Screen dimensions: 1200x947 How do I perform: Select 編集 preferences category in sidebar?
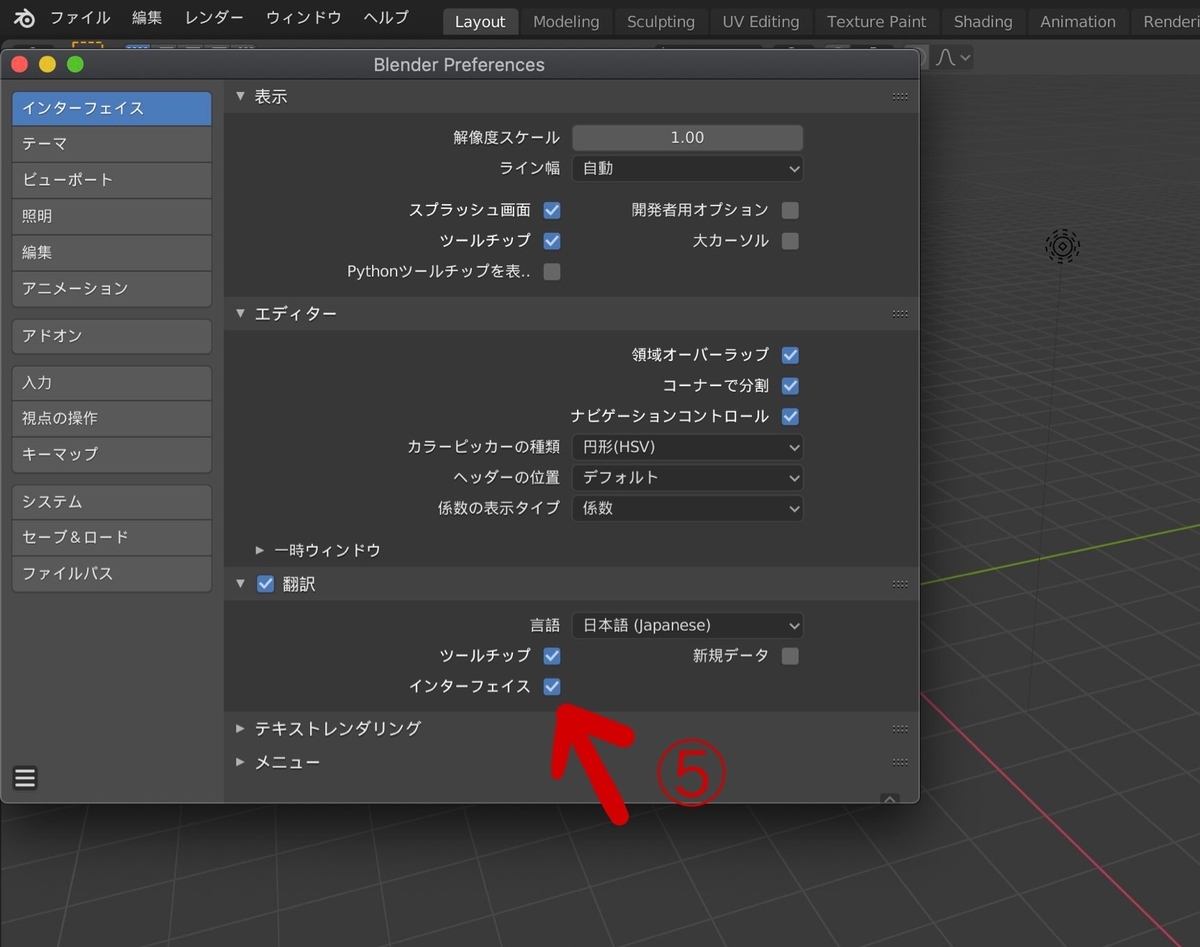[x=112, y=252]
